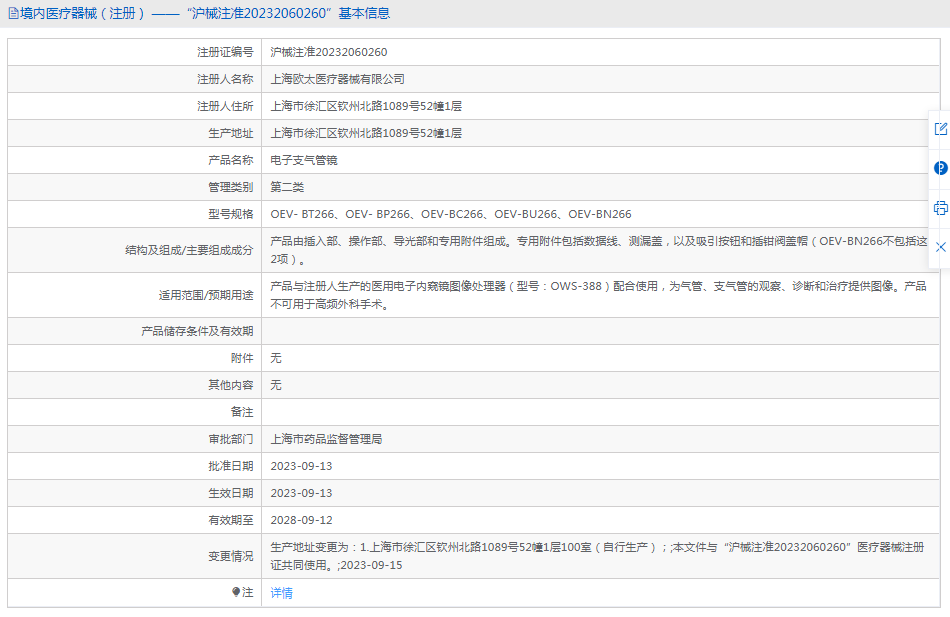
Task: Click the printer icon in side panel
Action: (940, 208)
